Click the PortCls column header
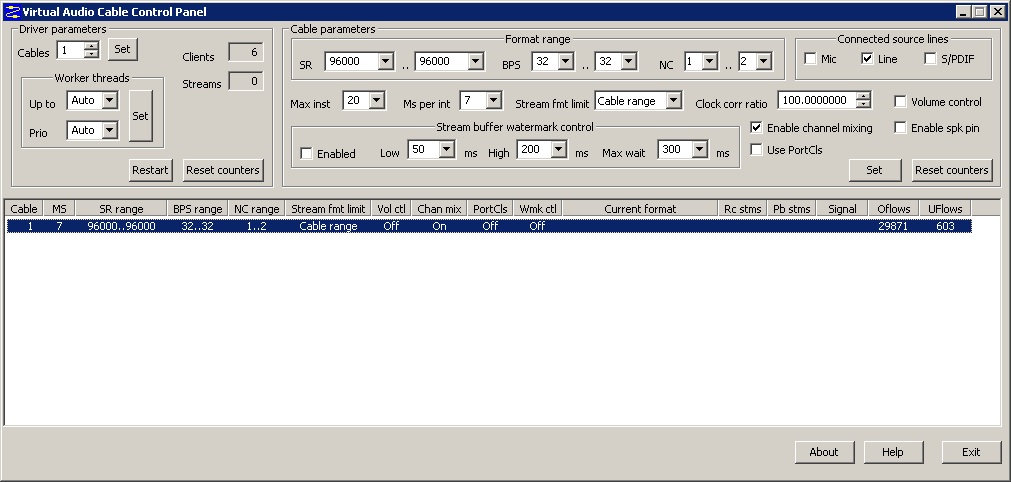The image size is (1011, 482). 490,209
